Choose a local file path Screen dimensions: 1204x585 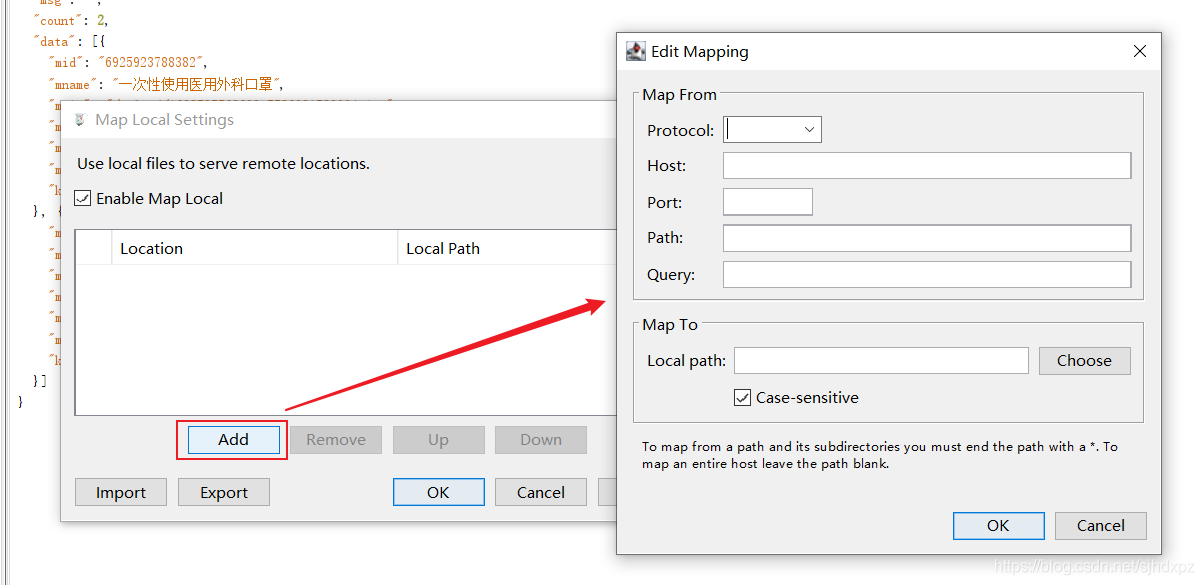(1084, 361)
